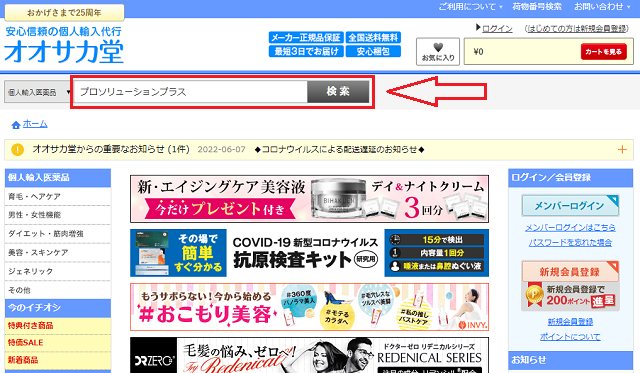Select ジェネリック category in sidebar

point(58,271)
